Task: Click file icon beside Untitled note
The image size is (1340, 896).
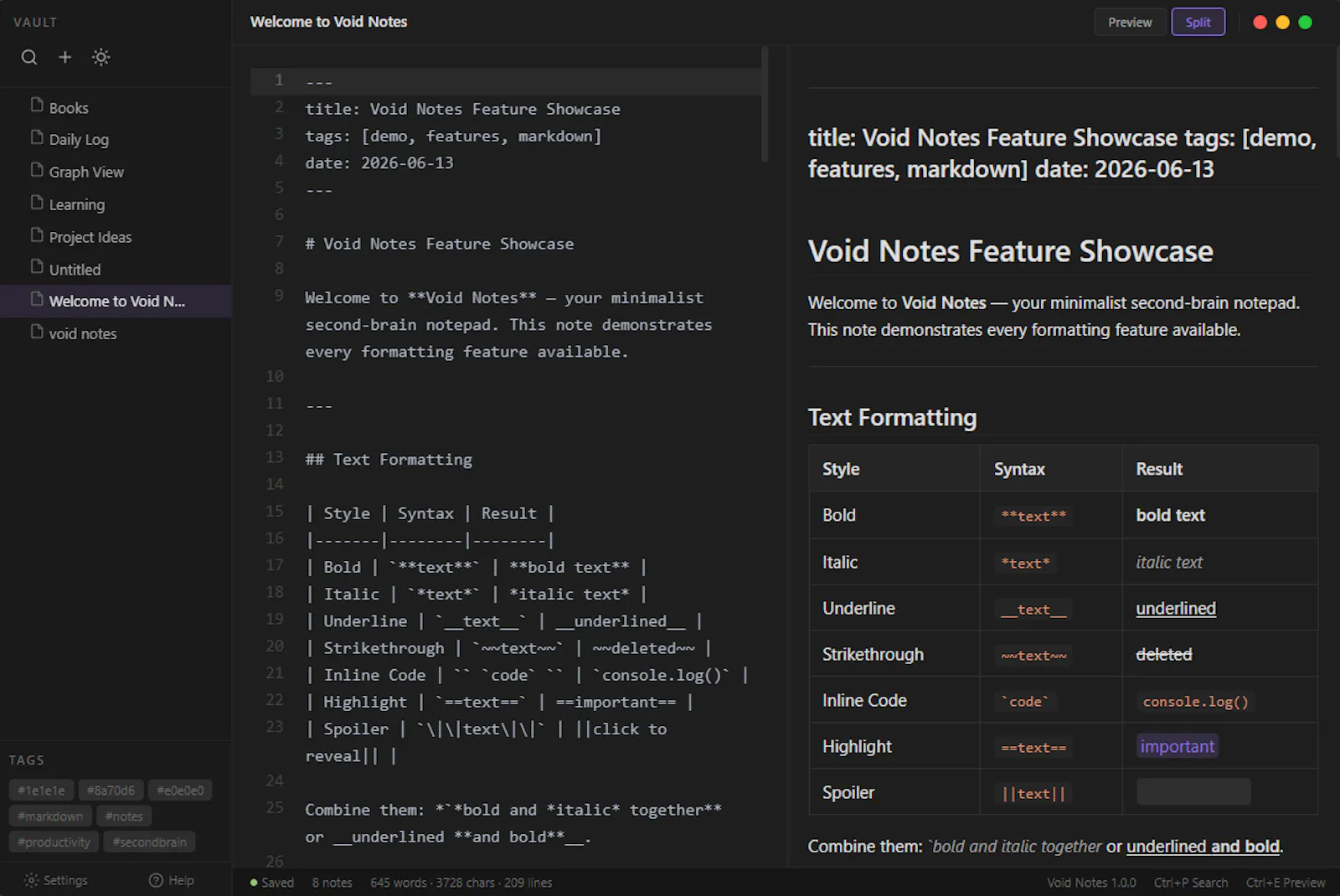Action: click(37, 267)
